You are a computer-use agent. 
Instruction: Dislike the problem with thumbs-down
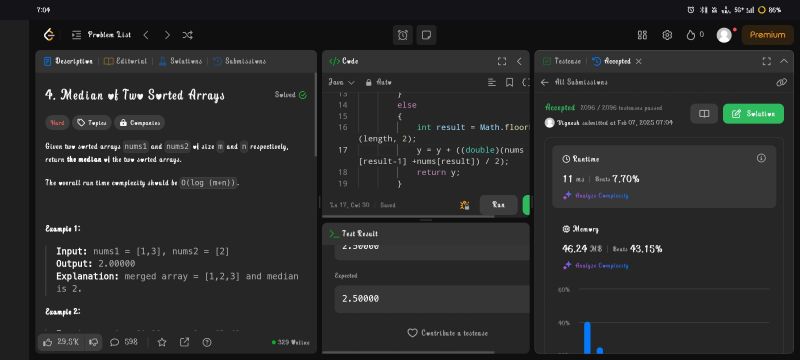pyautogui.click(x=93, y=342)
